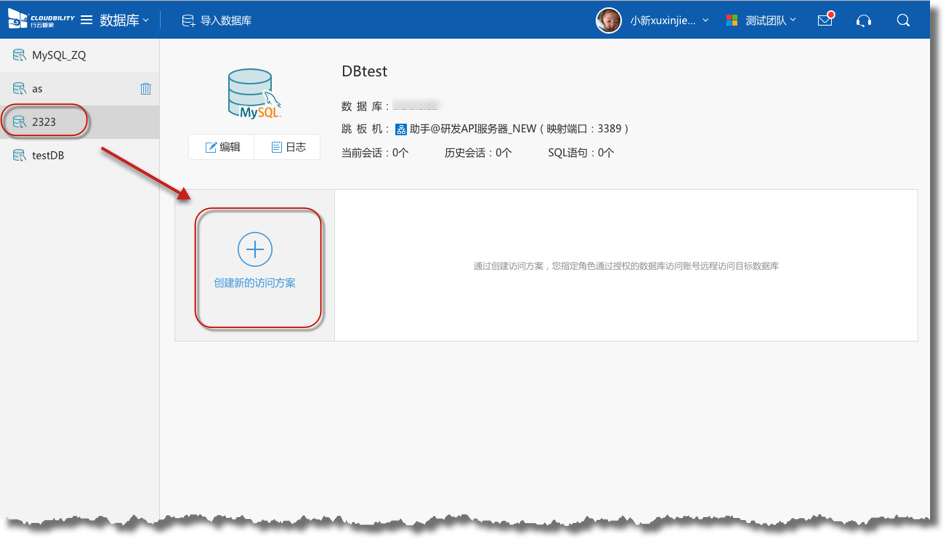Open the 测试团队 team dropdown

click(771, 20)
